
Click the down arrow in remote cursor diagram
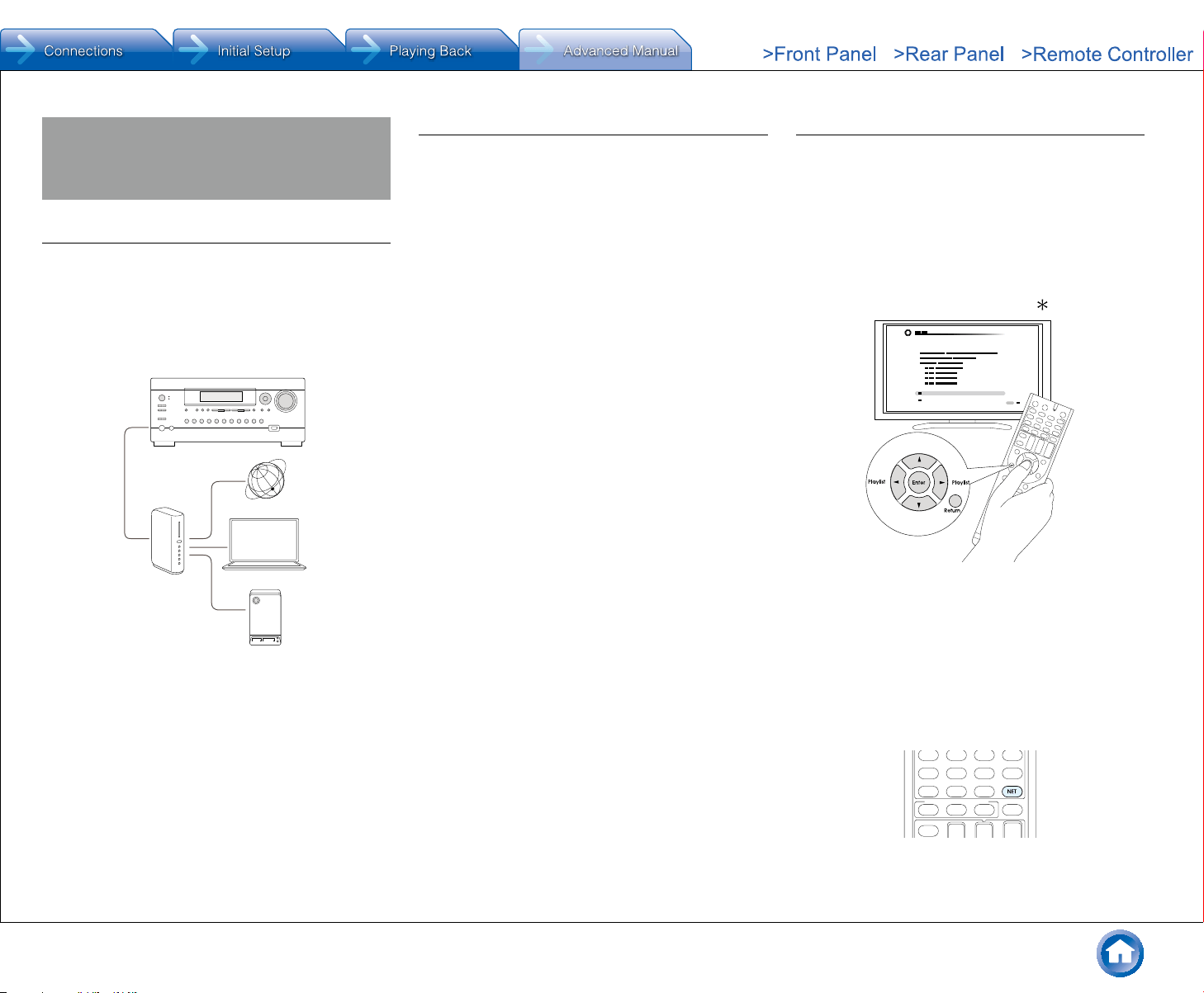point(919,503)
